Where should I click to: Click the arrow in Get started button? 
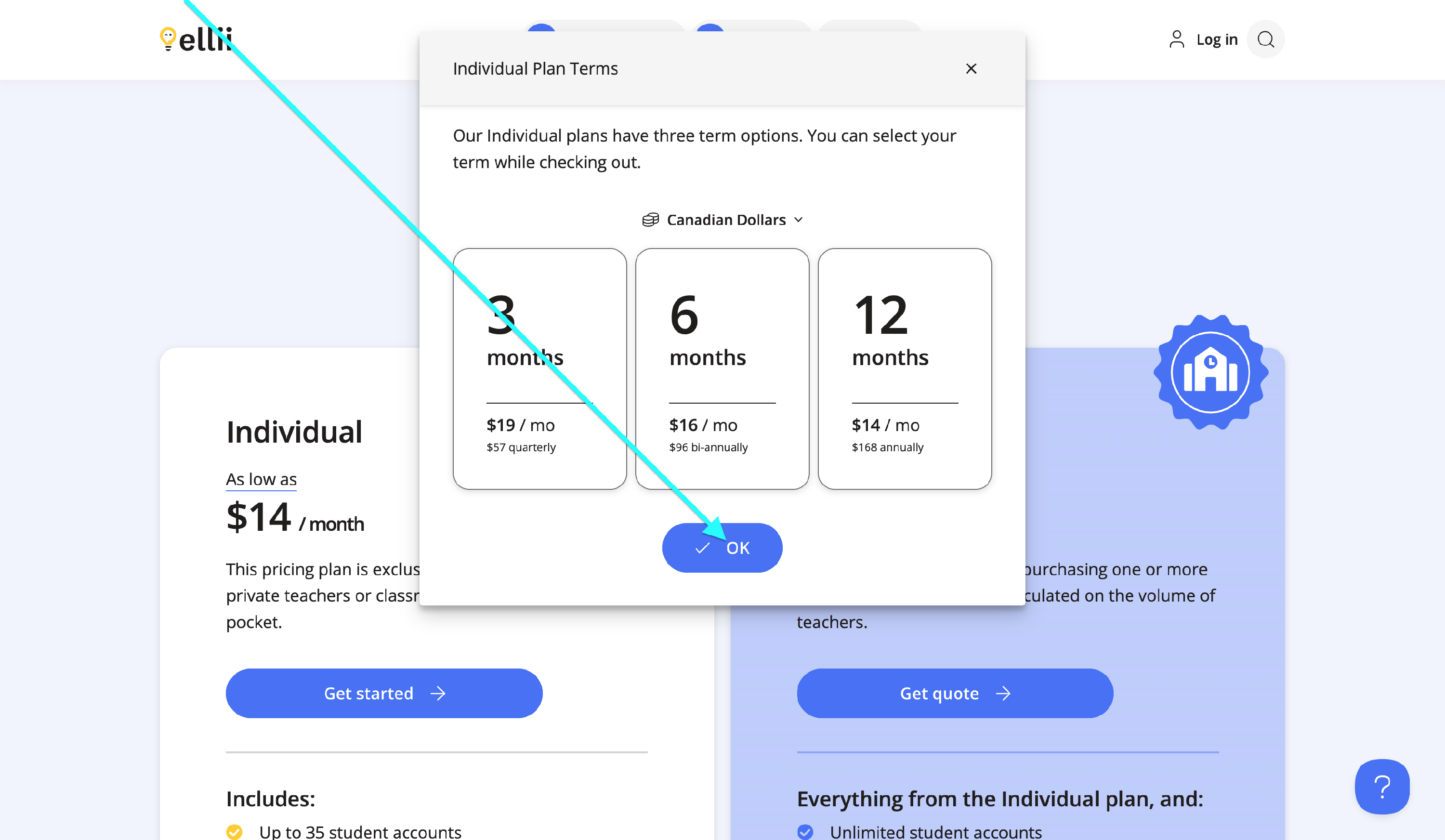(x=438, y=694)
